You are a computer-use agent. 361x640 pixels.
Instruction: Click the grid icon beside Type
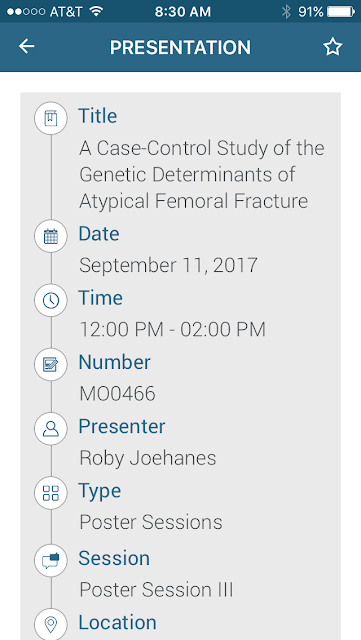coord(51,493)
